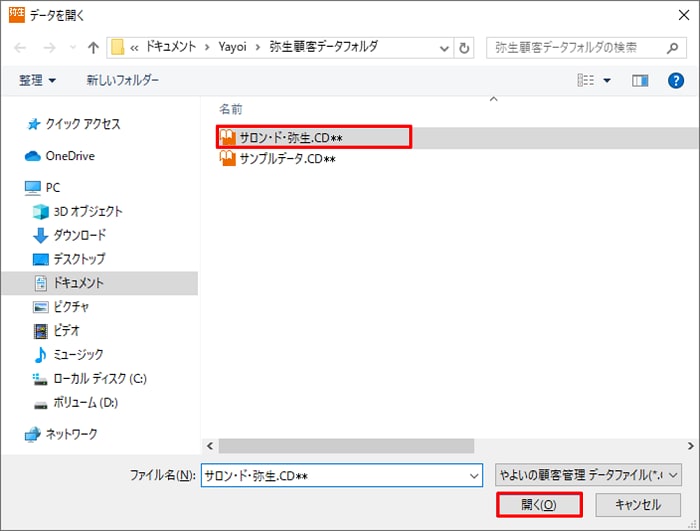Click the search magnifier icon
700x531 pixels.
coord(672,47)
